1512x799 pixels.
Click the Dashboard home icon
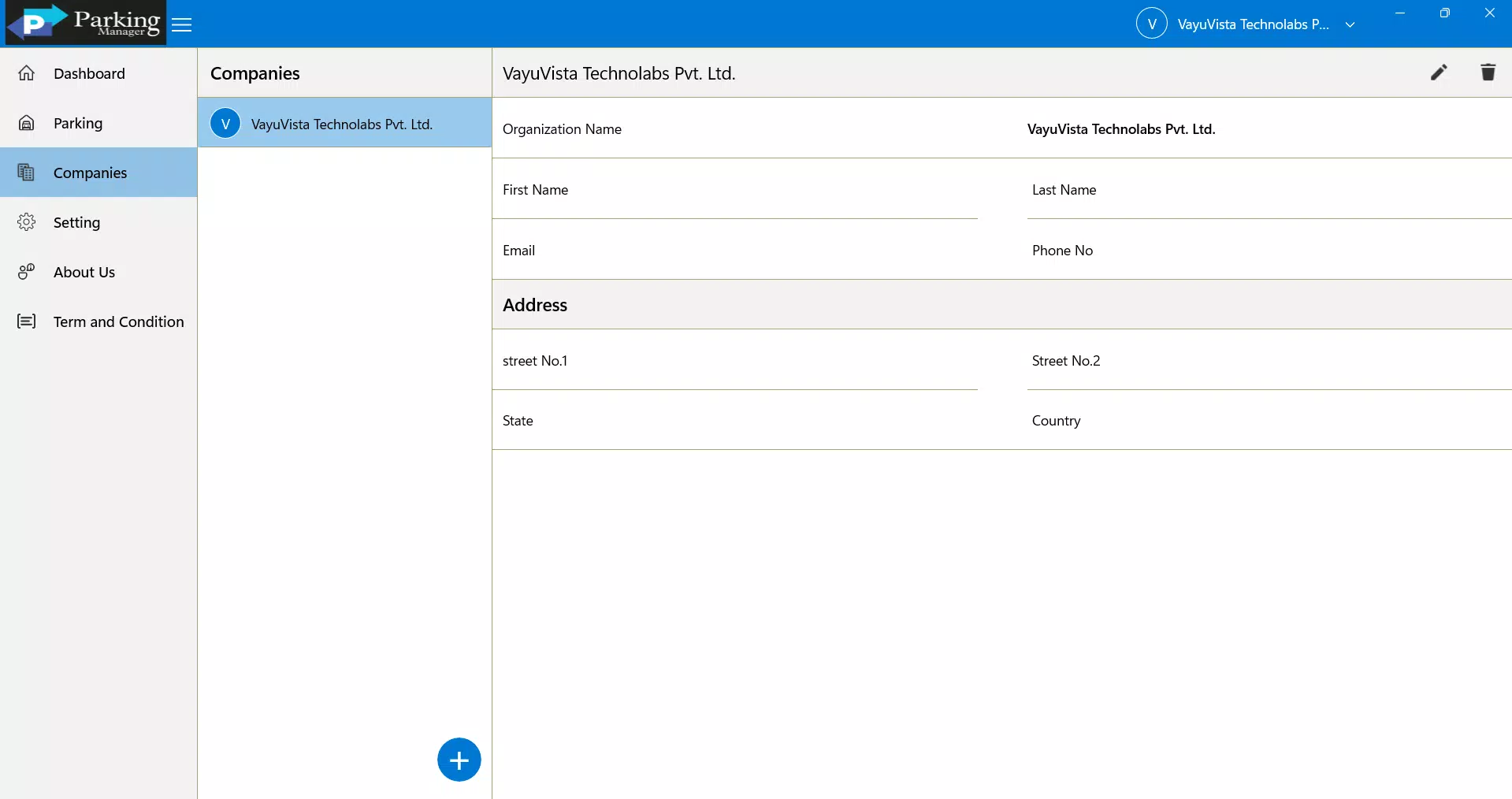(27, 73)
